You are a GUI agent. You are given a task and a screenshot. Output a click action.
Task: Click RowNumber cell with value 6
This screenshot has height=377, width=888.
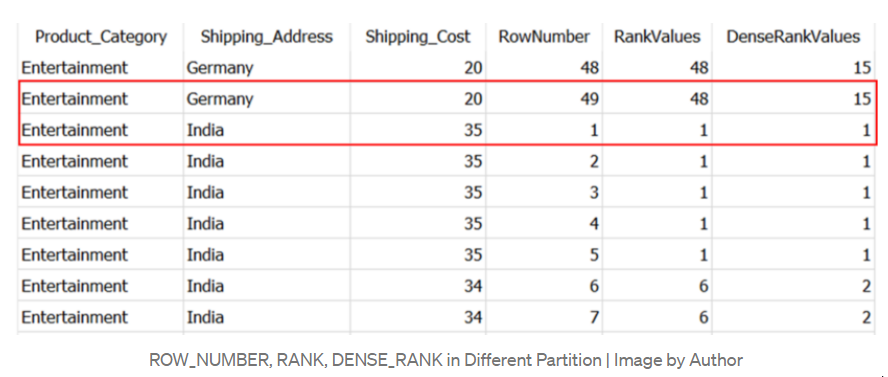tap(544, 286)
